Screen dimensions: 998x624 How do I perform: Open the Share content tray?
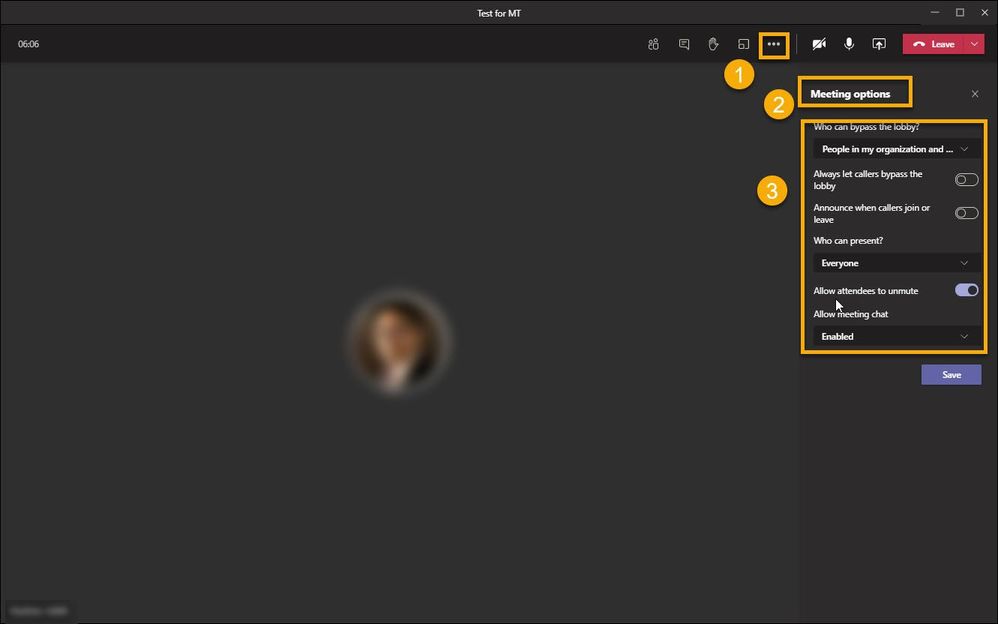pyautogui.click(x=879, y=44)
